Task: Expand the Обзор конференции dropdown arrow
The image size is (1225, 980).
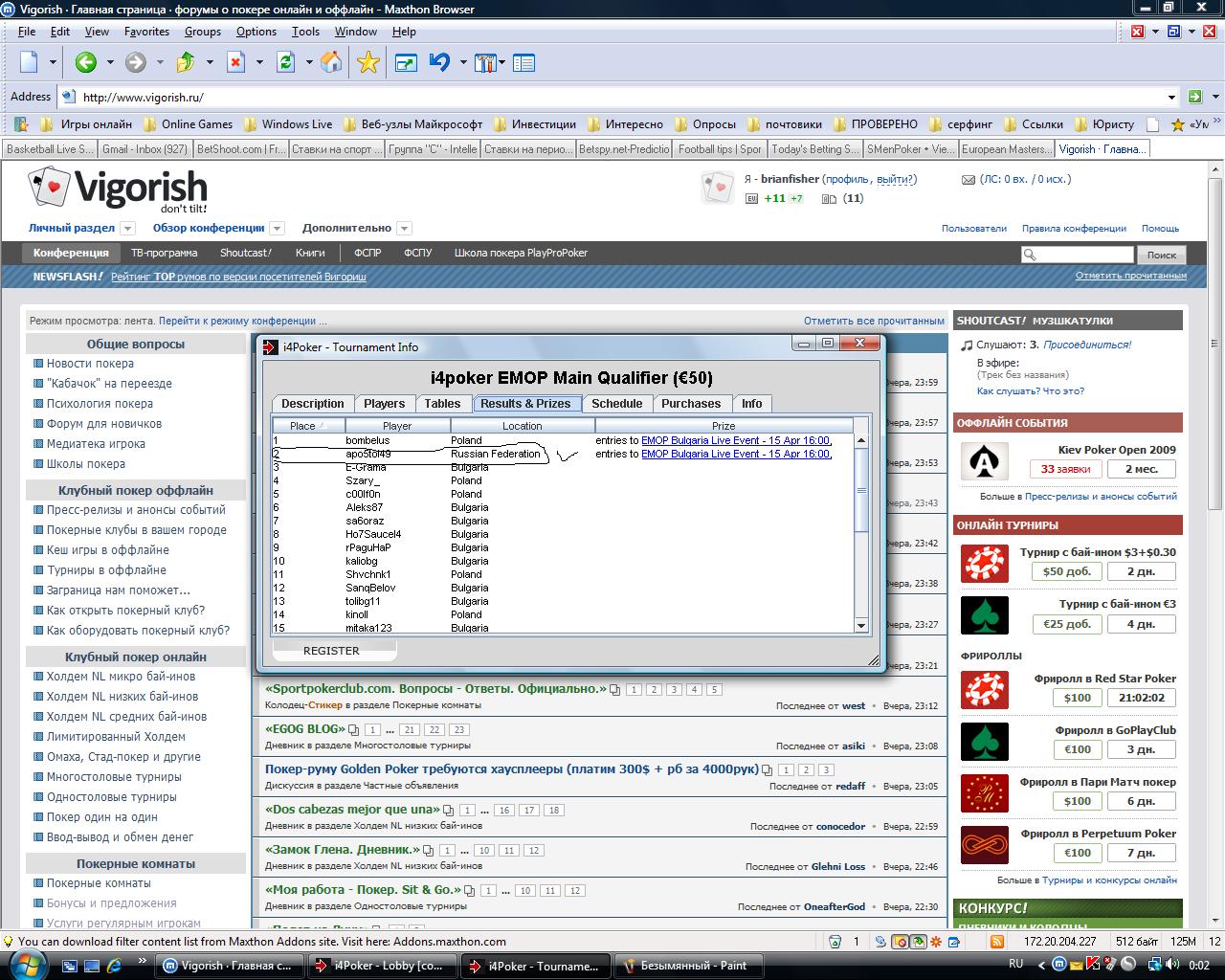Action: pos(277,229)
